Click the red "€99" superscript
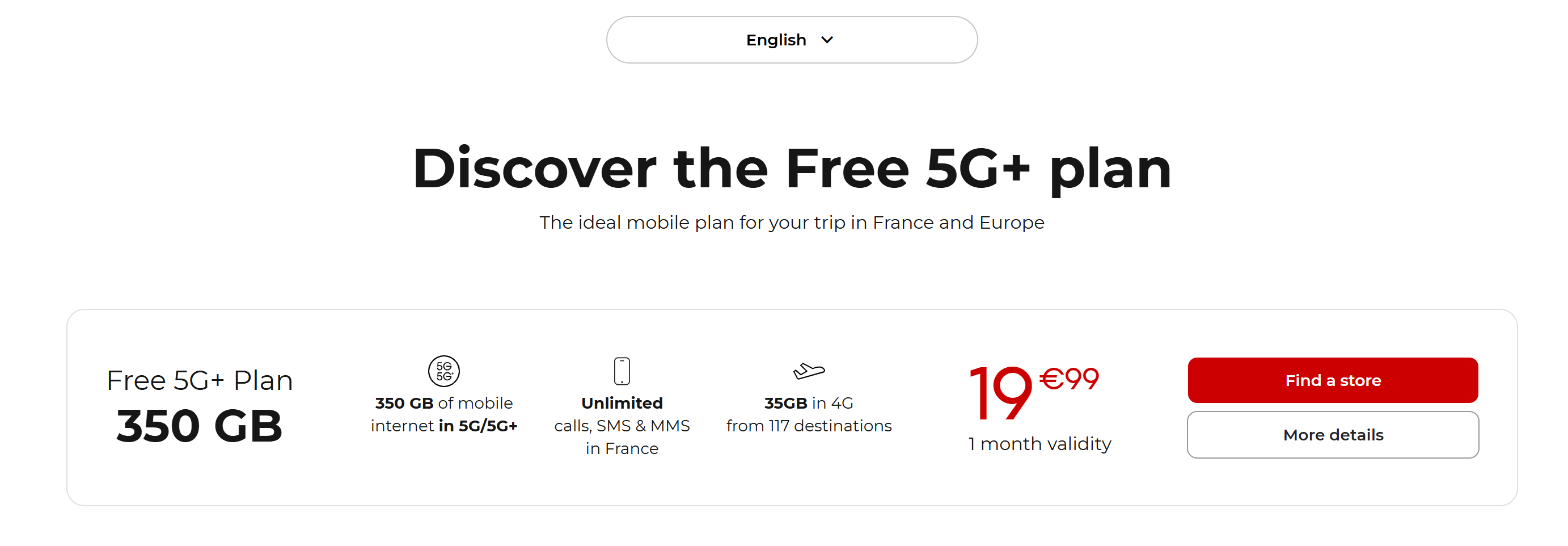This screenshot has height=546, width=1568. [x=1069, y=379]
